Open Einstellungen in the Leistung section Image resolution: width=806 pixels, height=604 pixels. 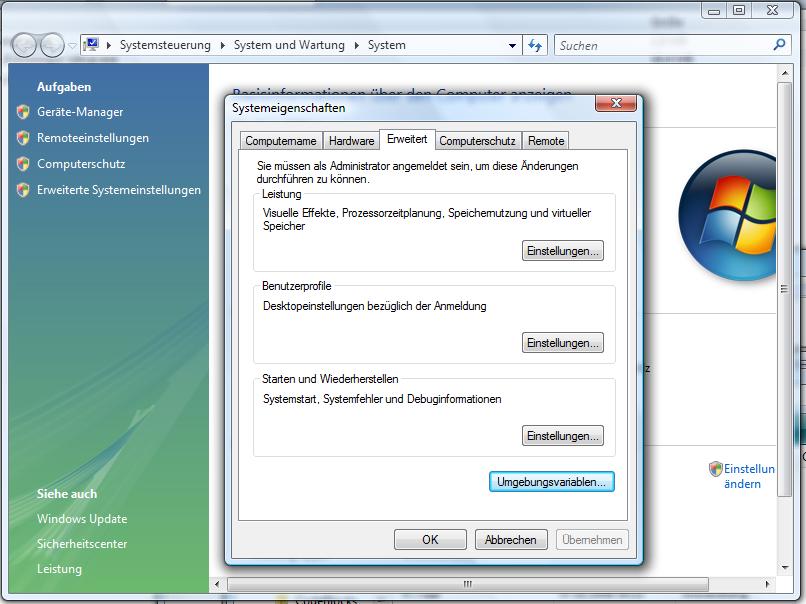(x=563, y=251)
